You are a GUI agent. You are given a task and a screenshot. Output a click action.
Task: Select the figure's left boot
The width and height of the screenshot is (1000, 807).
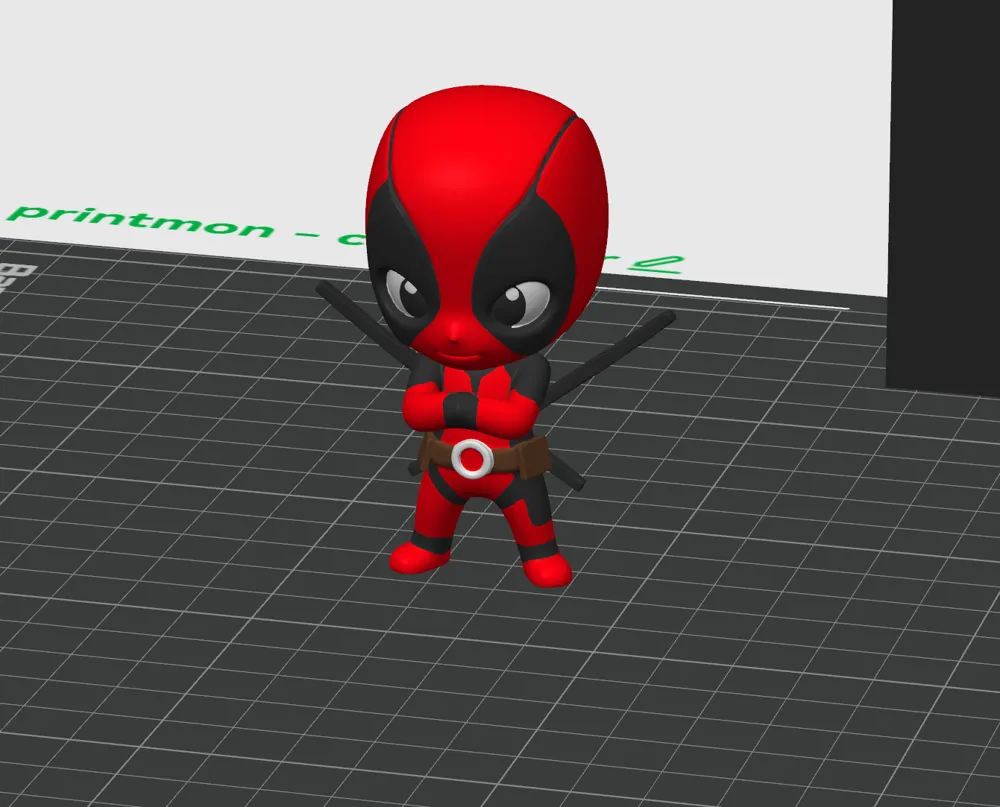pos(419,556)
